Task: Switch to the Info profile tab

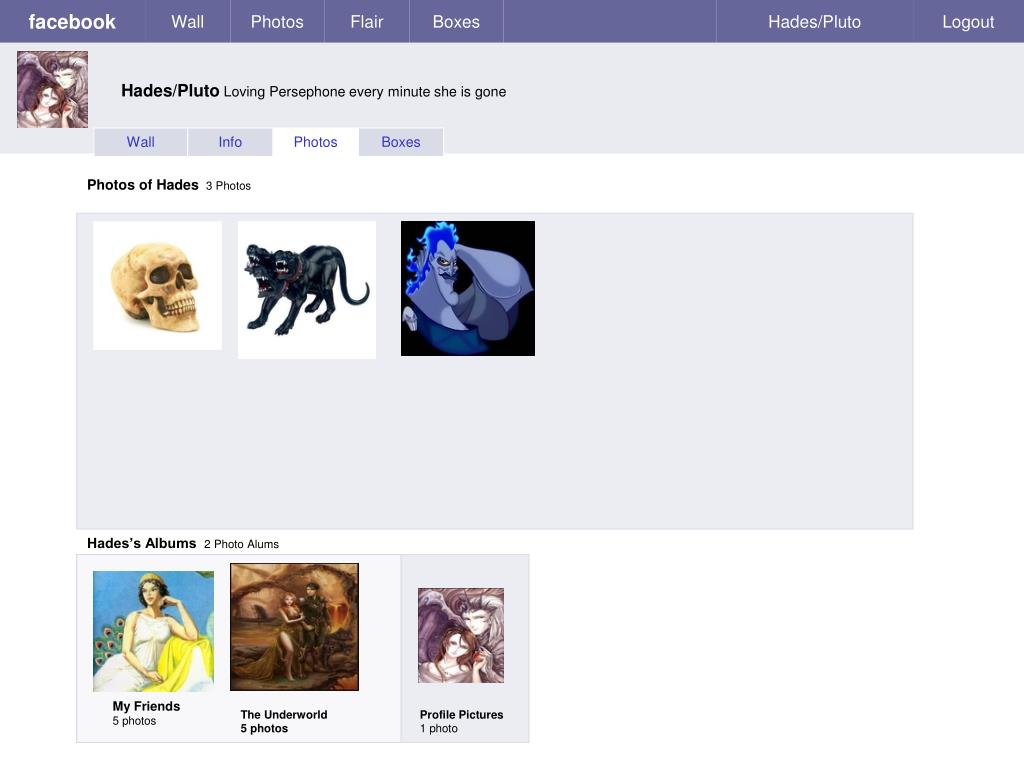Action: pos(230,142)
